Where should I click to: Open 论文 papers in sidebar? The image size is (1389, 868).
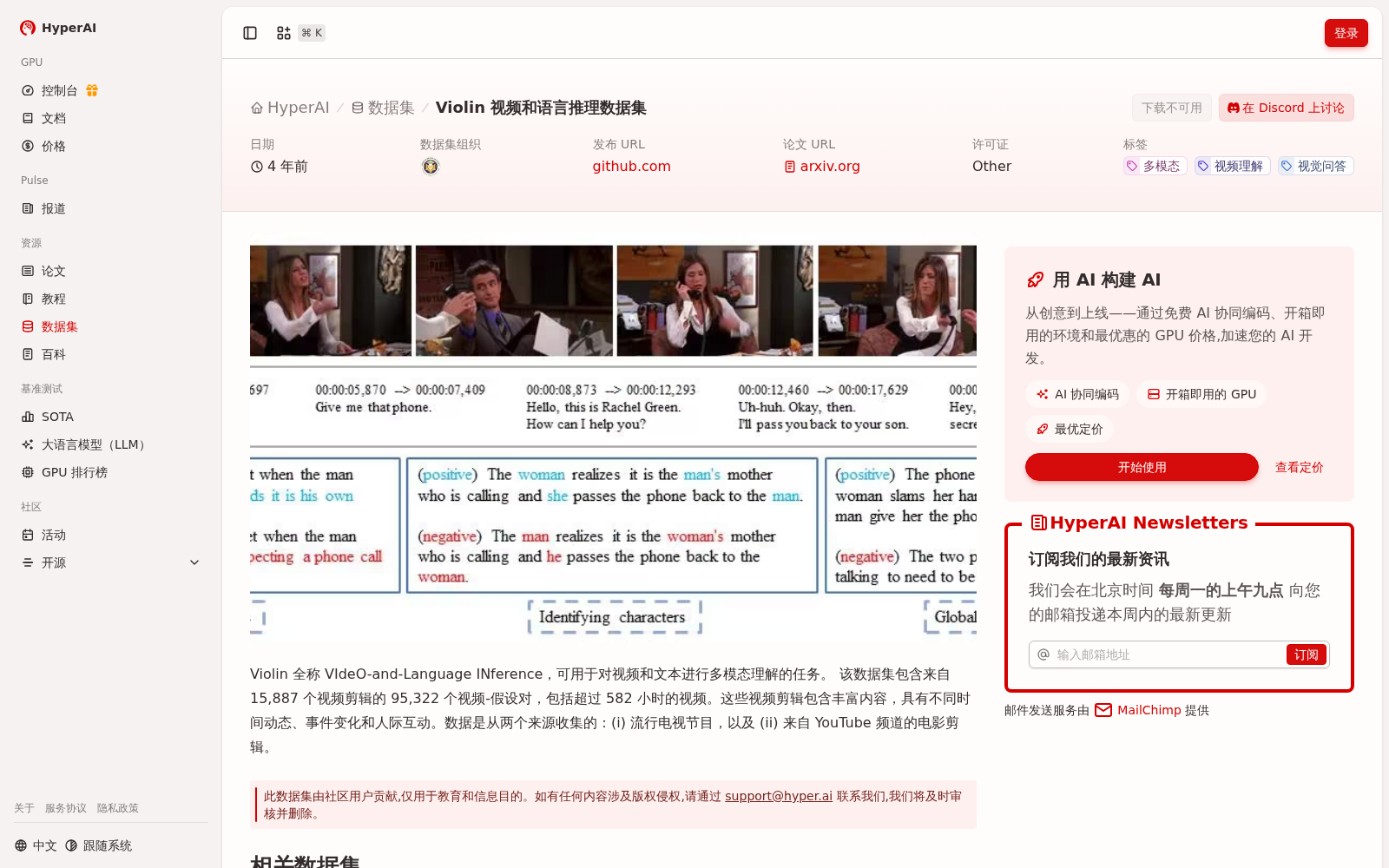[x=111, y=271]
